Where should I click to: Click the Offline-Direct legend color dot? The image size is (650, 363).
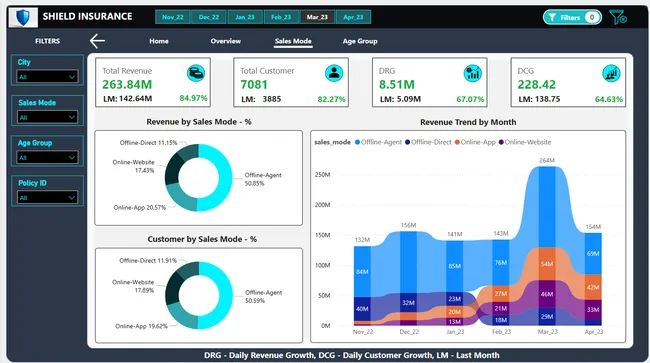tap(407, 142)
